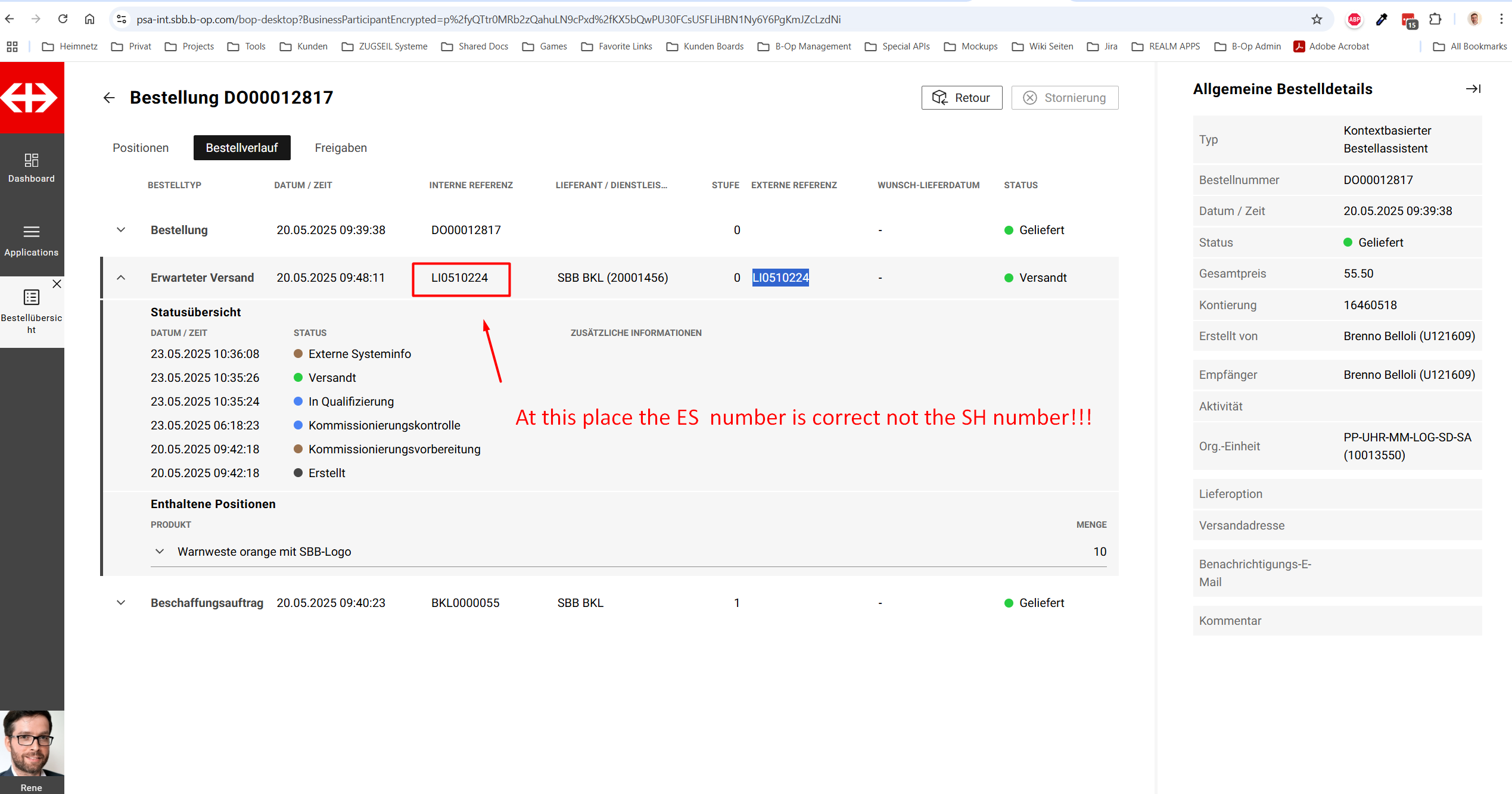
Task: Expand the Beschaffungsauftrag row
Action: (121, 603)
